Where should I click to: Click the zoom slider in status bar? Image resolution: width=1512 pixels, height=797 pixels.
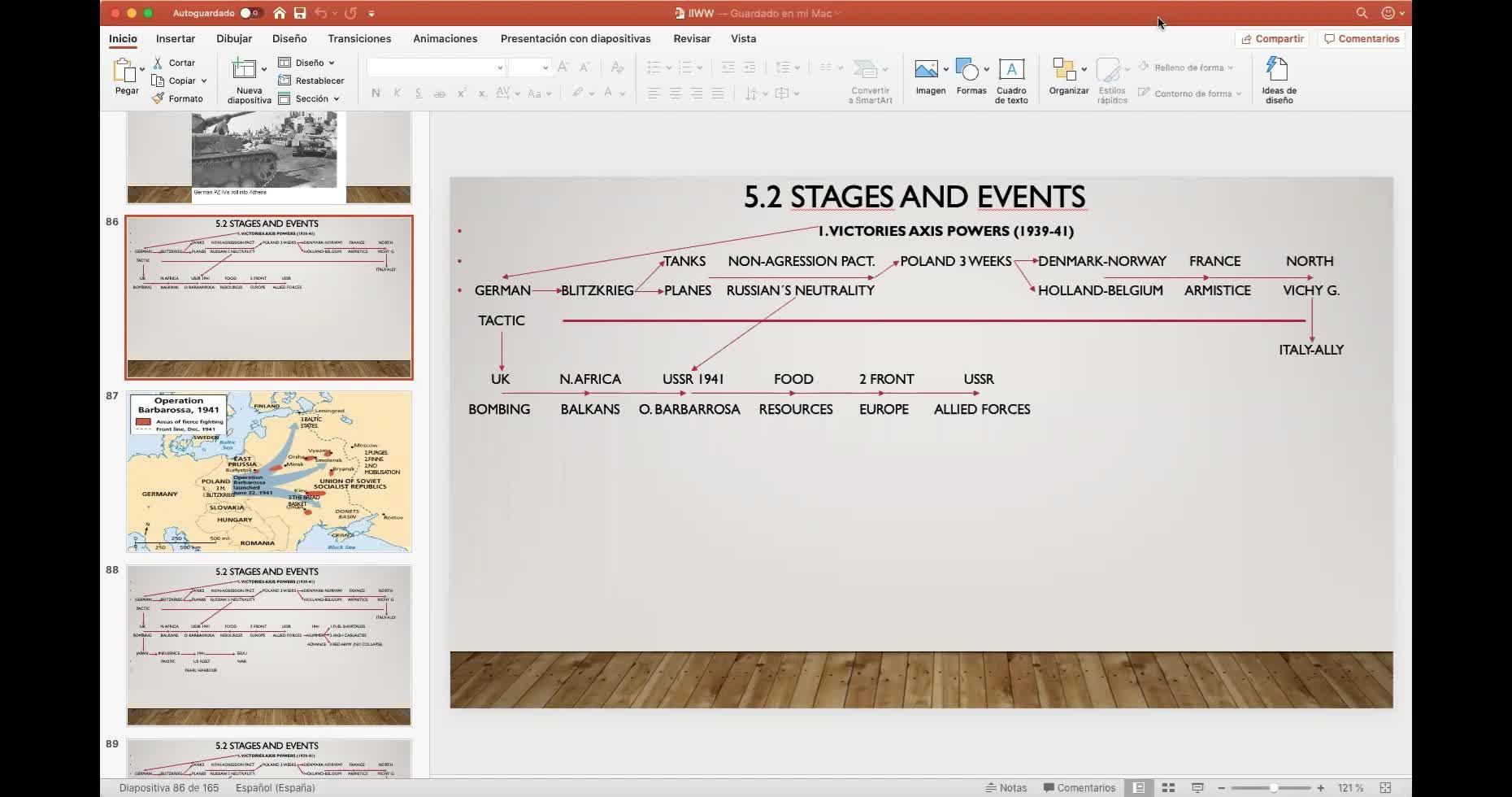pyautogui.click(x=1274, y=787)
